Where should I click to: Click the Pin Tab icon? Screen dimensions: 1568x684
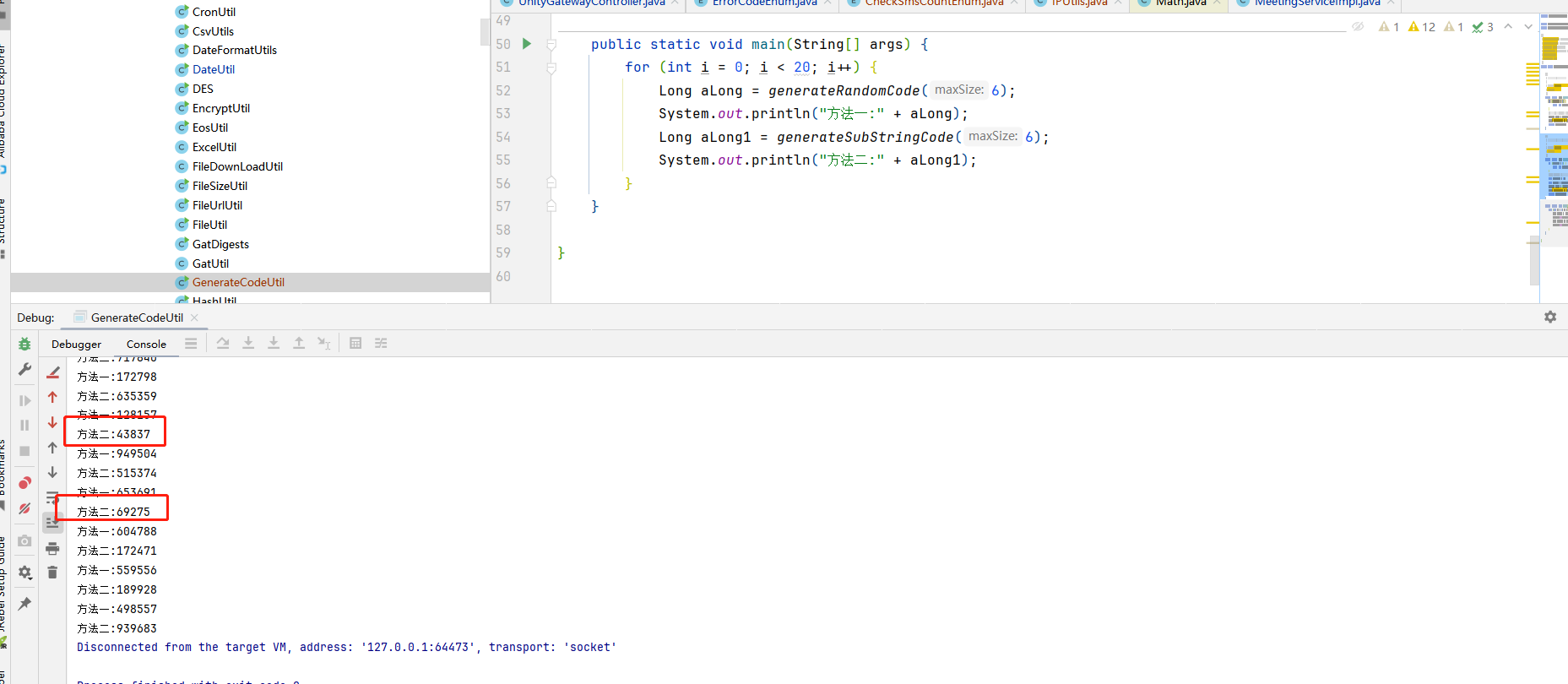coord(24,603)
